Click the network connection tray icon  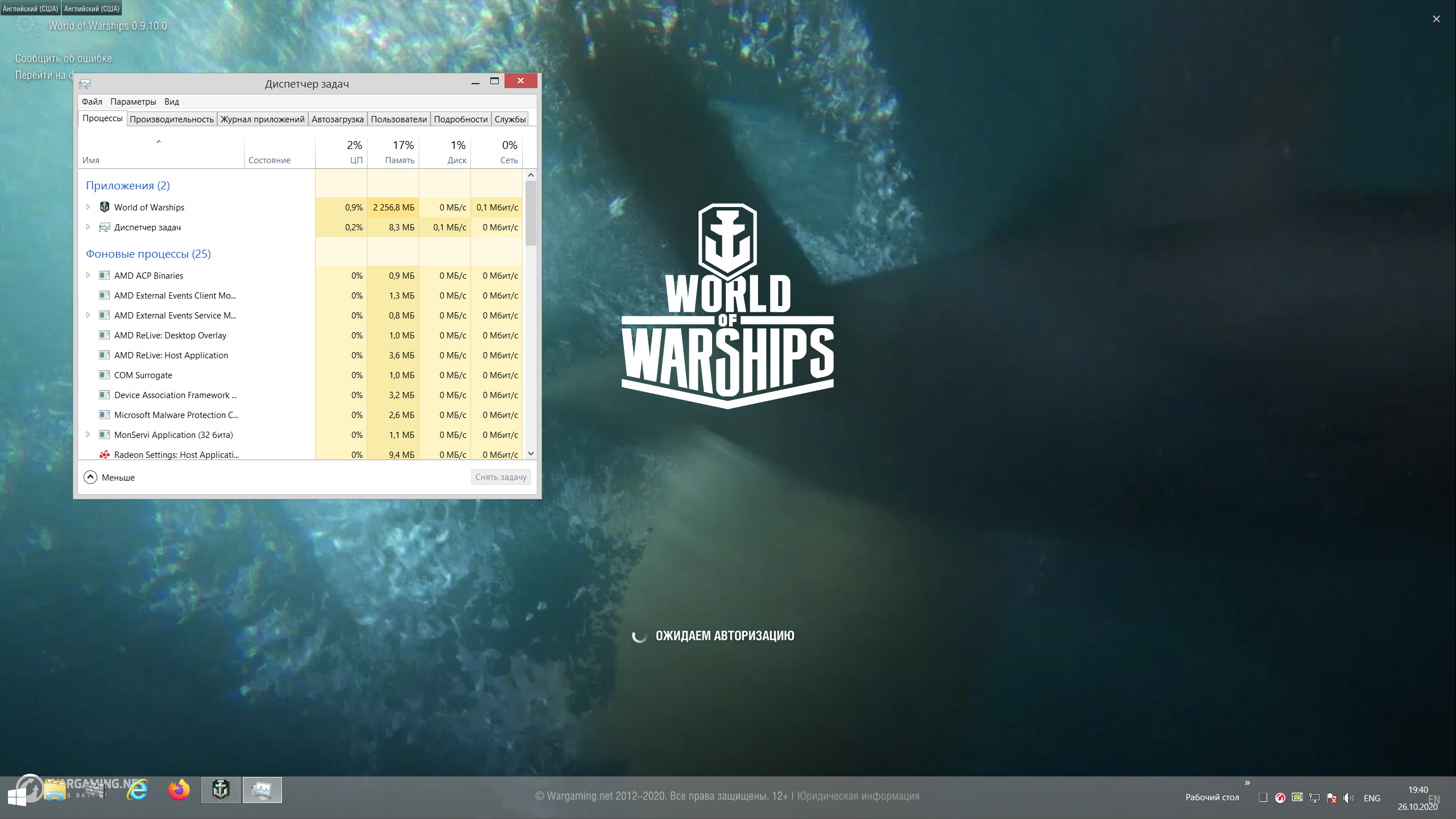(1314, 798)
